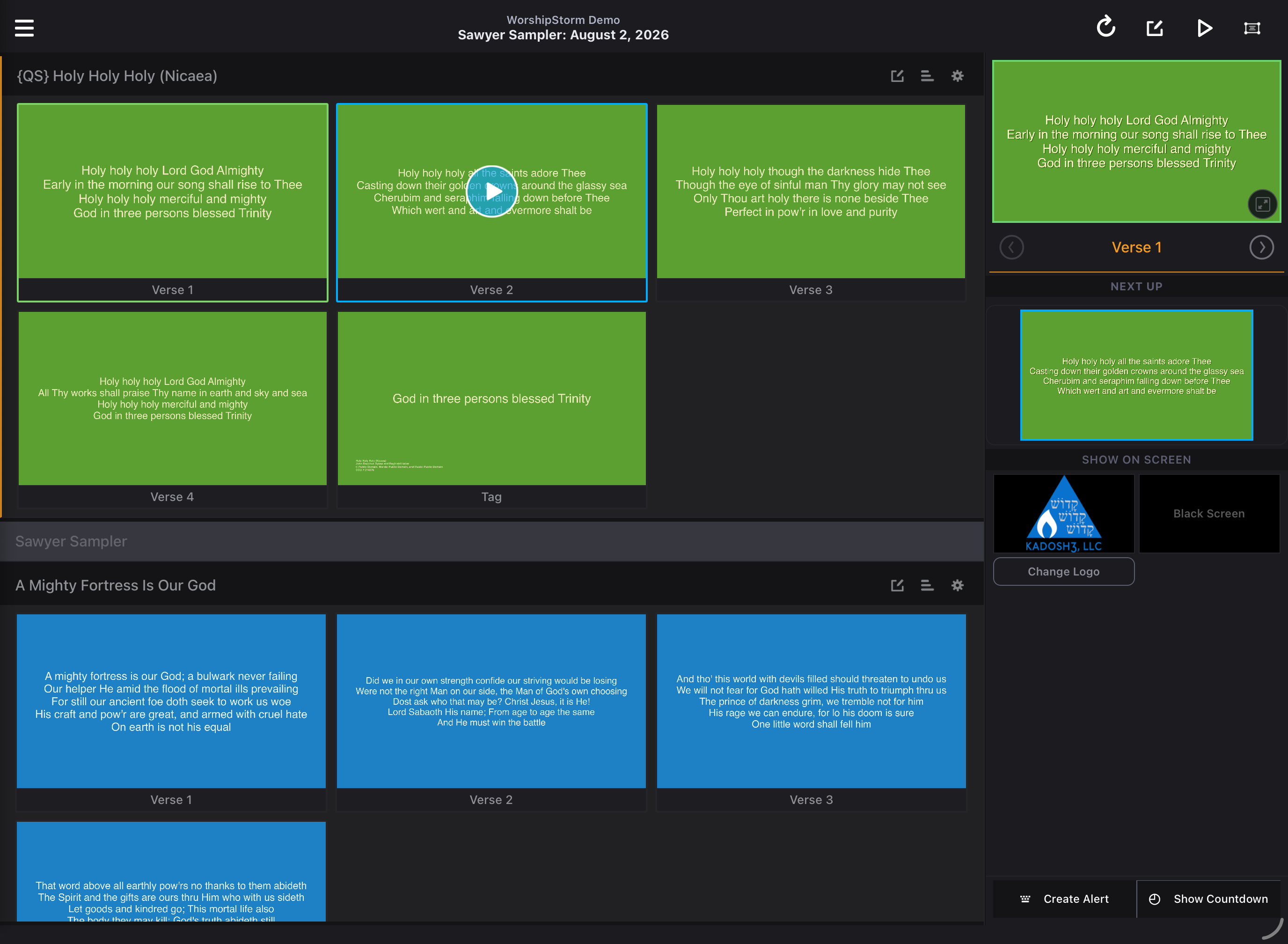Select A Mighty Fortress Verse 2 slide

[491, 712]
